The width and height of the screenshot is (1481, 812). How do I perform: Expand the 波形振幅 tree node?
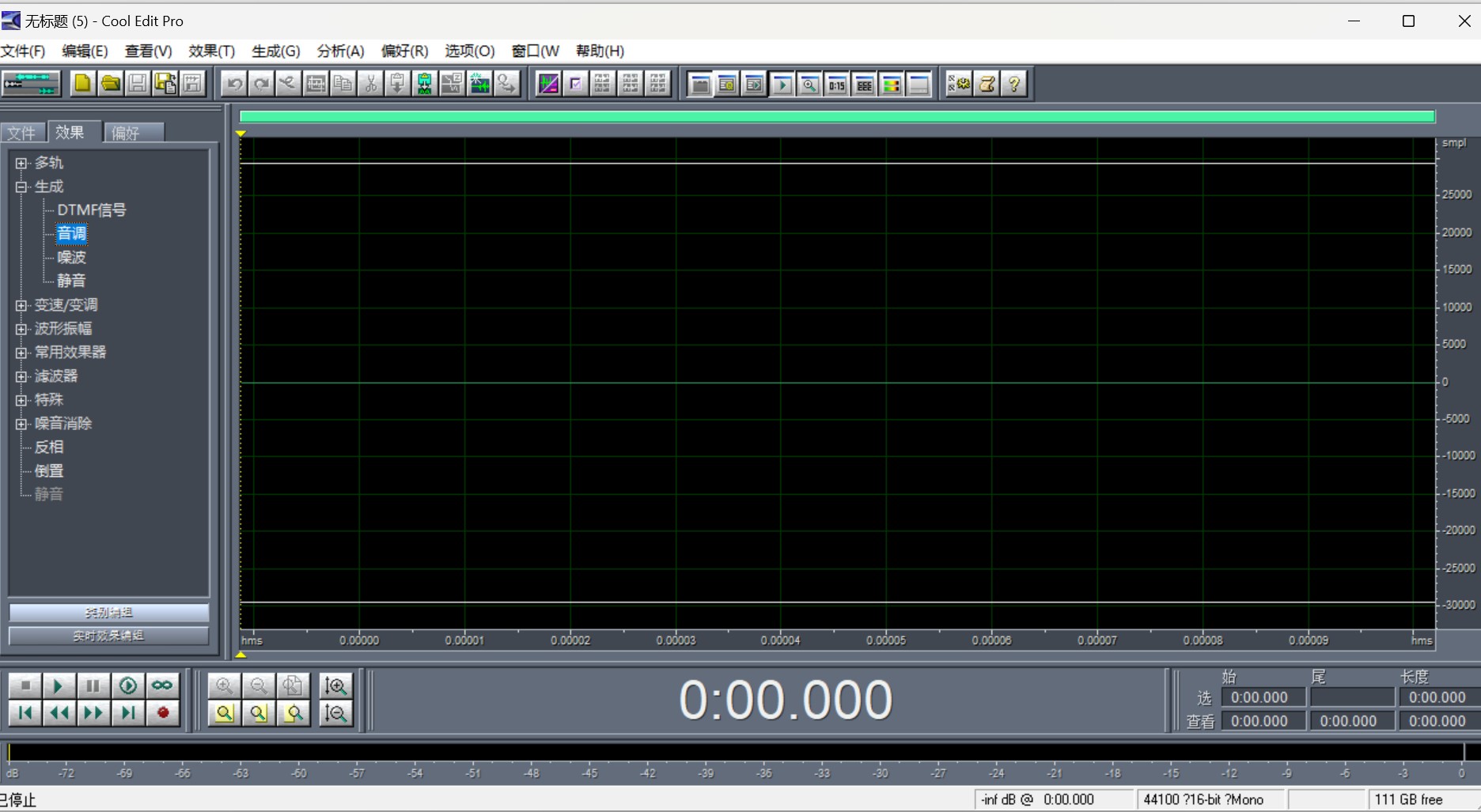point(21,329)
